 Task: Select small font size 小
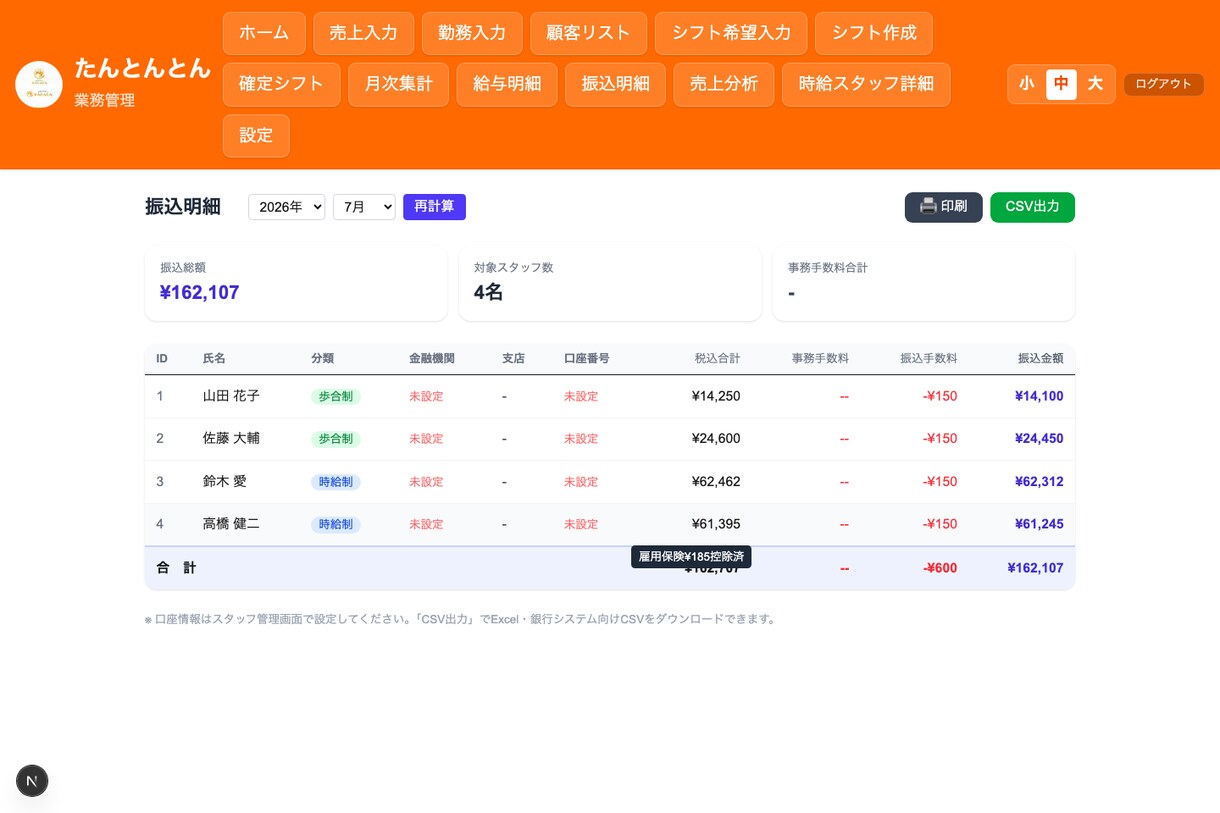click(1027, 84)
